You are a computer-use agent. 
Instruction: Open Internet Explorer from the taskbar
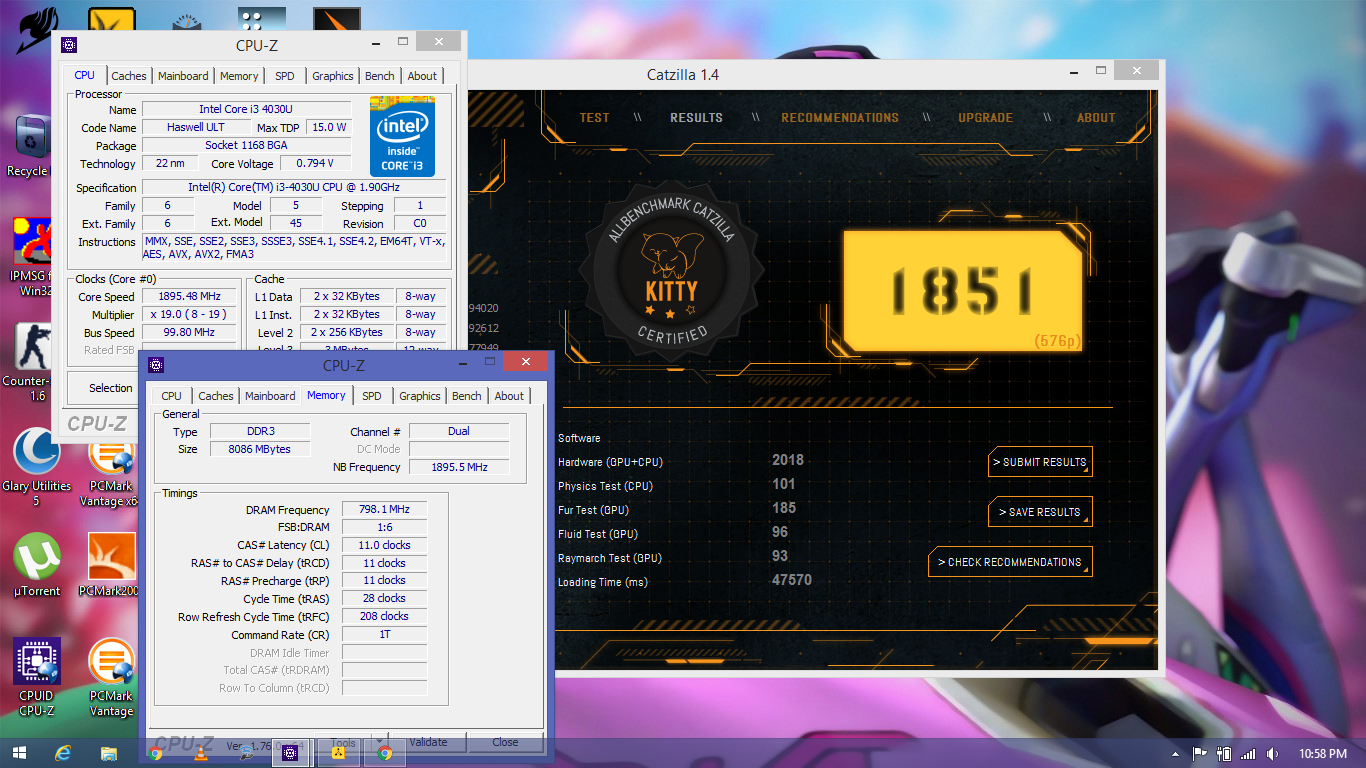[x=65, y=753]
